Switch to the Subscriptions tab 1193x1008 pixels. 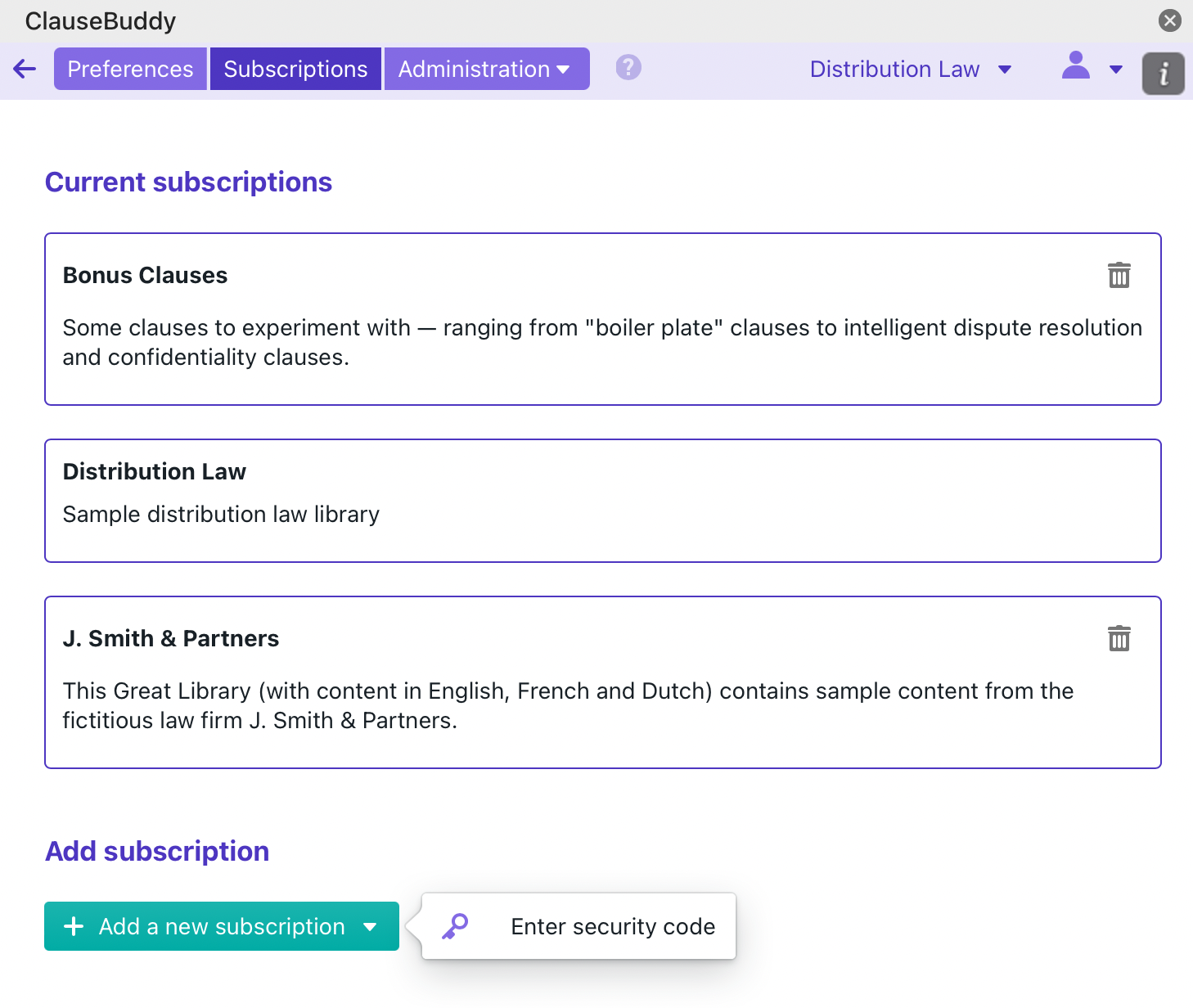[x=295, y=69]
